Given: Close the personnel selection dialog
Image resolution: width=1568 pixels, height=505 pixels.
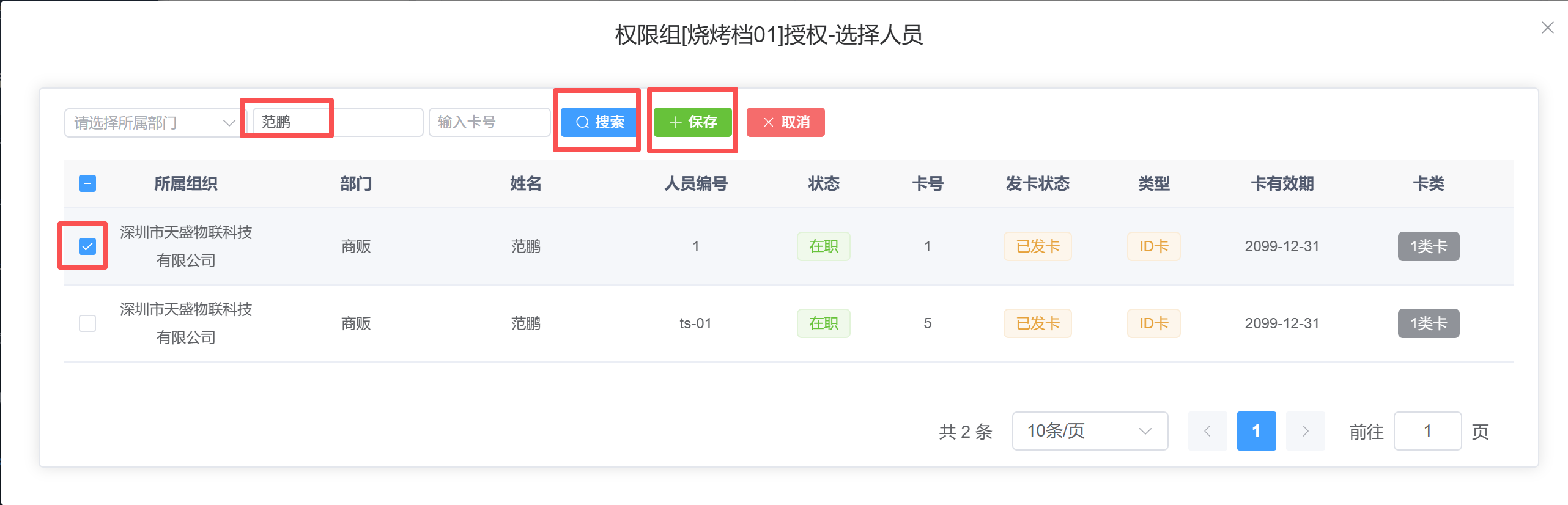Looking at the screenshot, I should (x=1547, y=28).
